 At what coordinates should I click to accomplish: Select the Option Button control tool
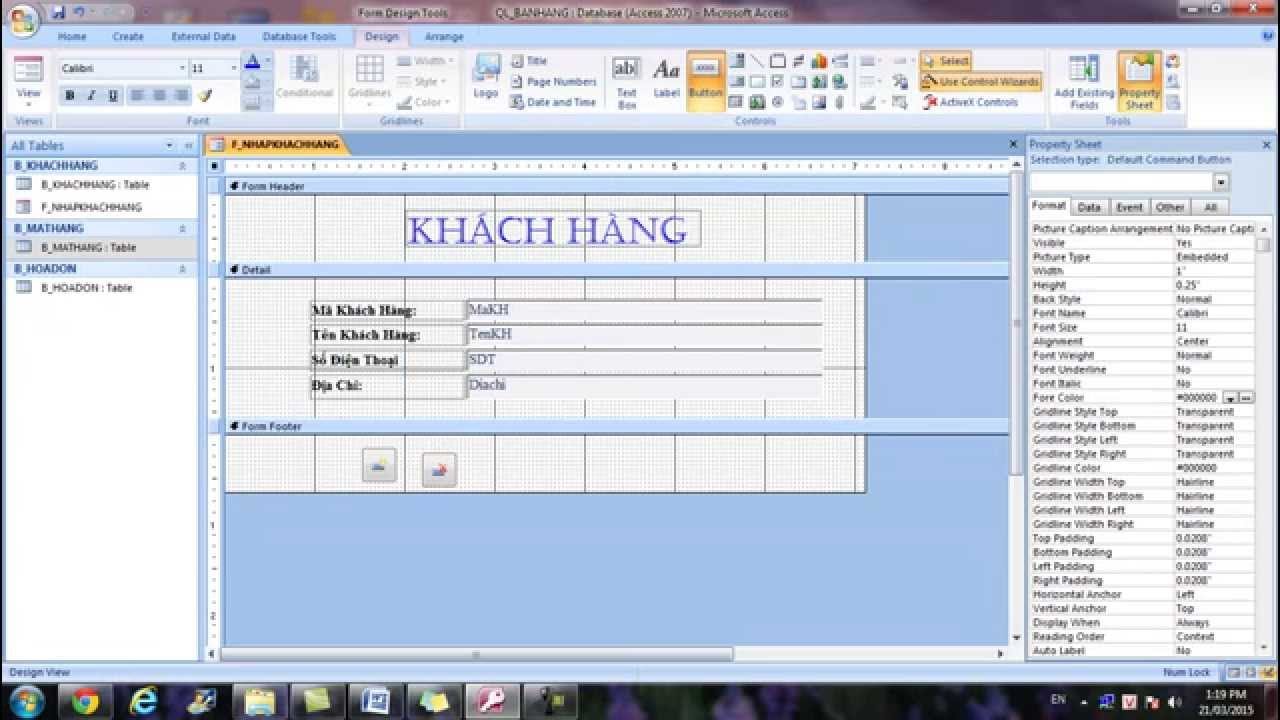click(777, 102)
